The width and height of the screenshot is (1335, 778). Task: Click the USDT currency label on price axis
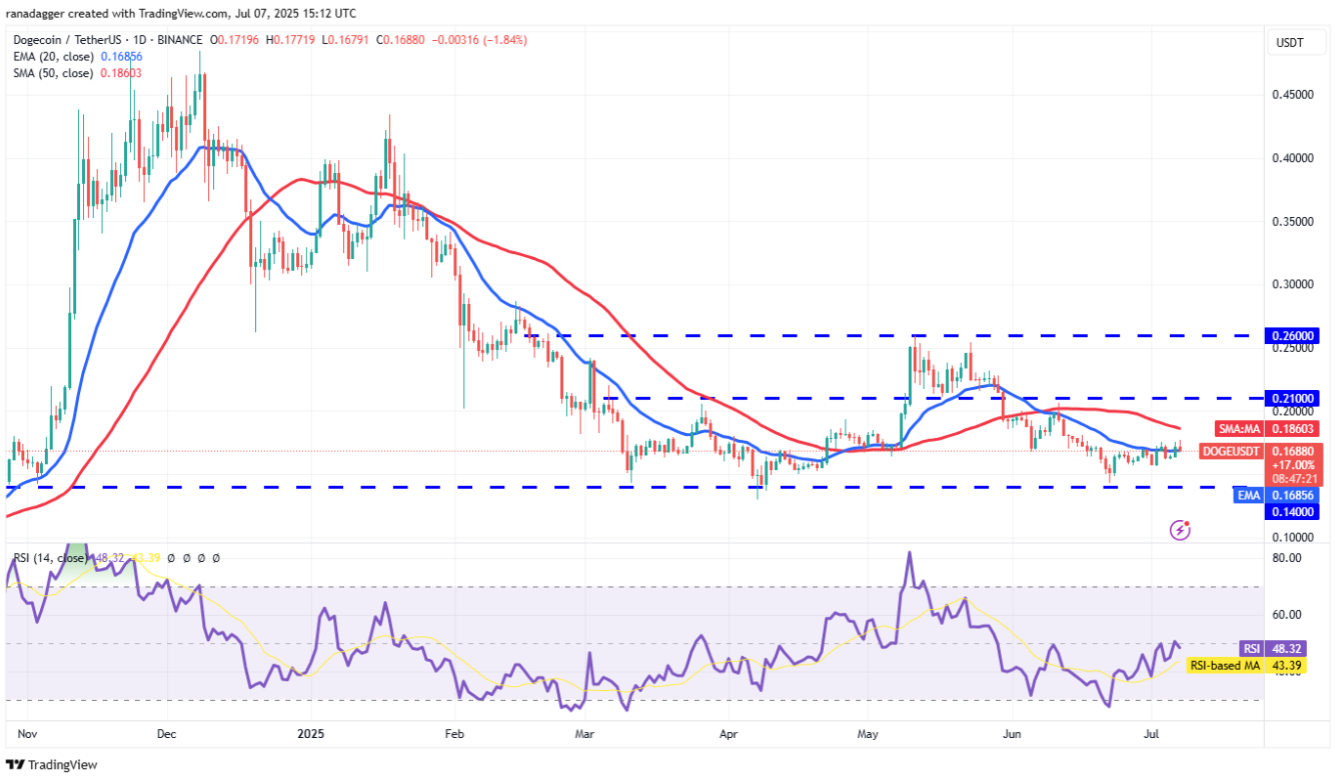click(x=1287, y=42)
